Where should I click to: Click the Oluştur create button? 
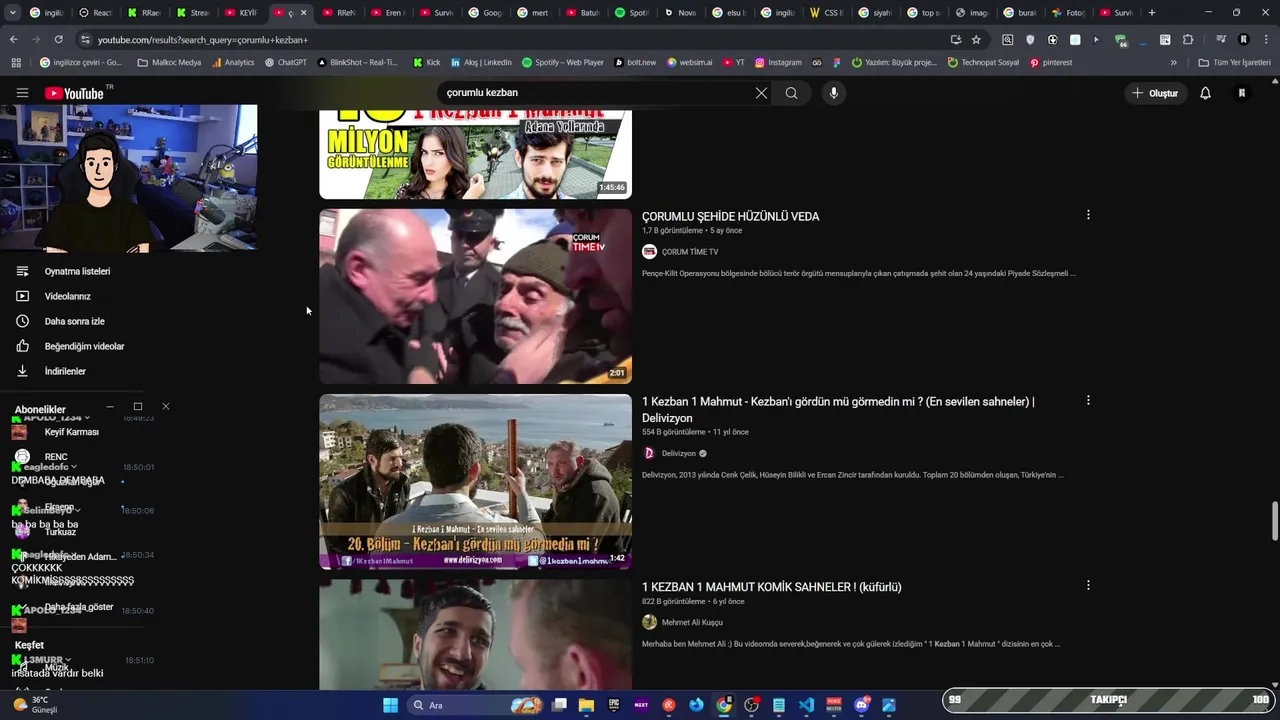[x=1154, y=93]
